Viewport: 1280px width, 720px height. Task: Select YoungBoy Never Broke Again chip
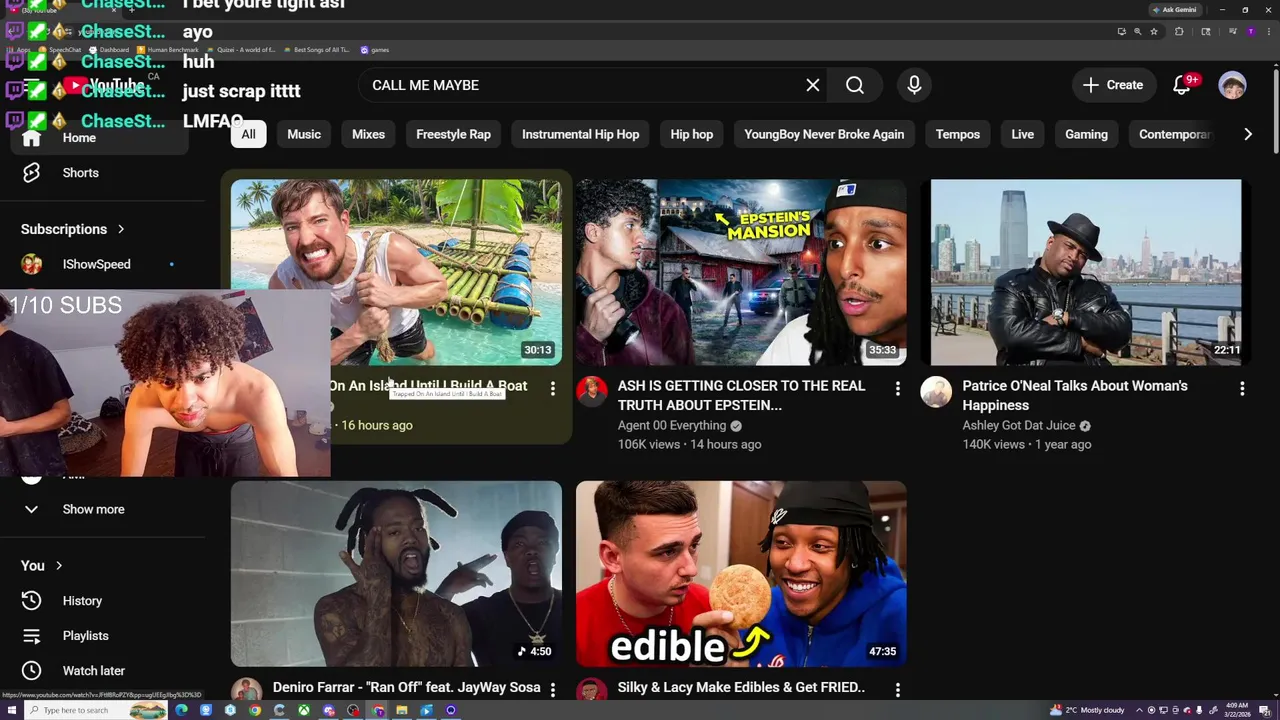coord(824,134)
